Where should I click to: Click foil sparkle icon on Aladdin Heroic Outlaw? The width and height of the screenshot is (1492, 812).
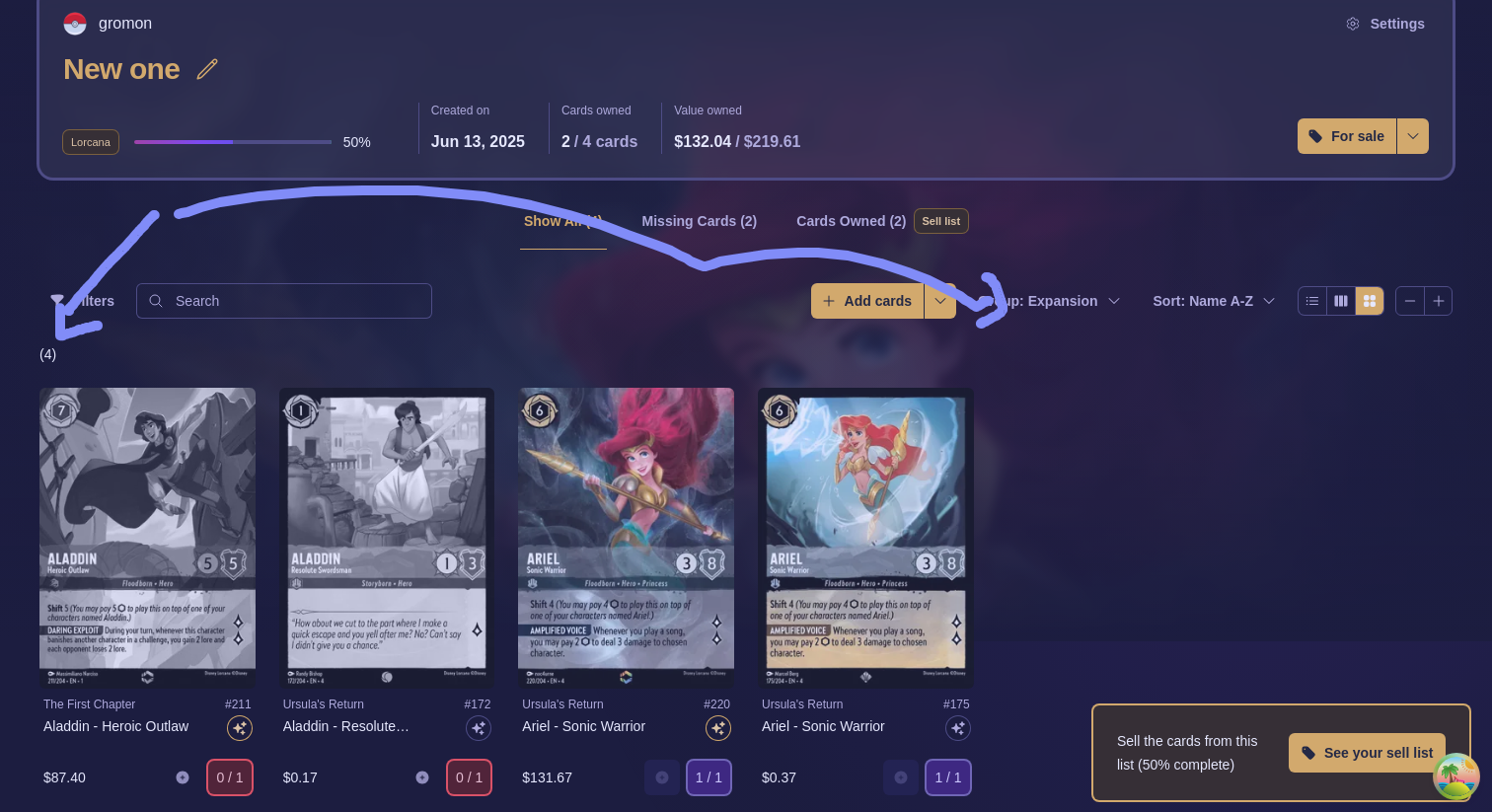point(240,728)
